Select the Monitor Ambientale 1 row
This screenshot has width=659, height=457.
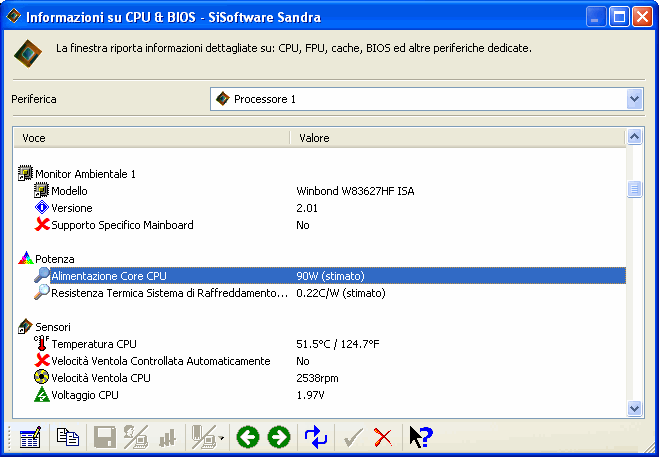(x=320, y=174)
